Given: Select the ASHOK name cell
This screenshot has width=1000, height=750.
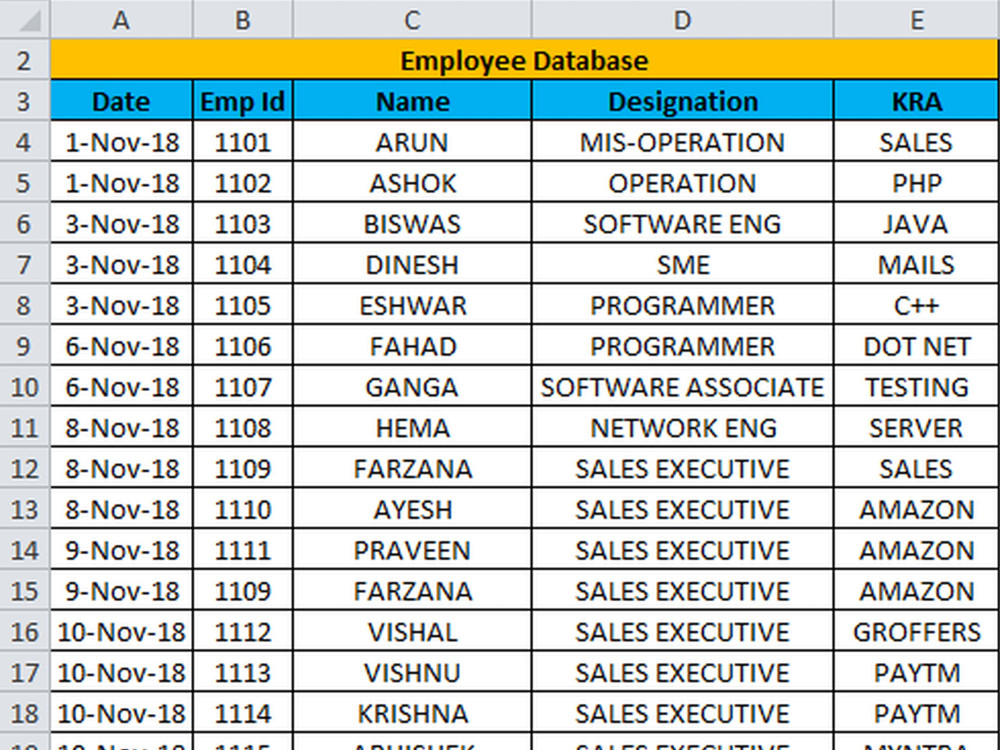Looking at the screenshot, I should [412, 182].
